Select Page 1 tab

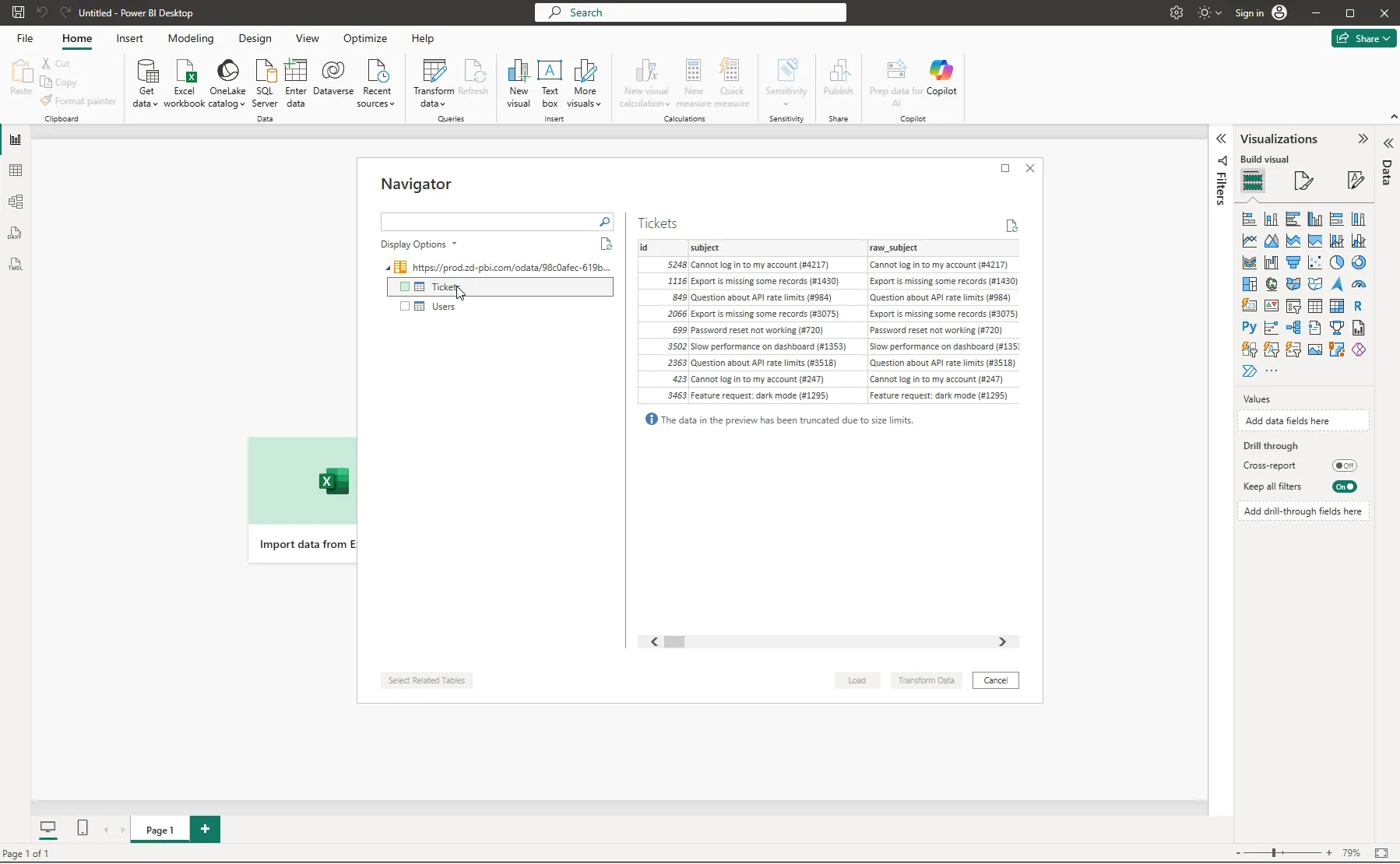[x=160, y=830]
